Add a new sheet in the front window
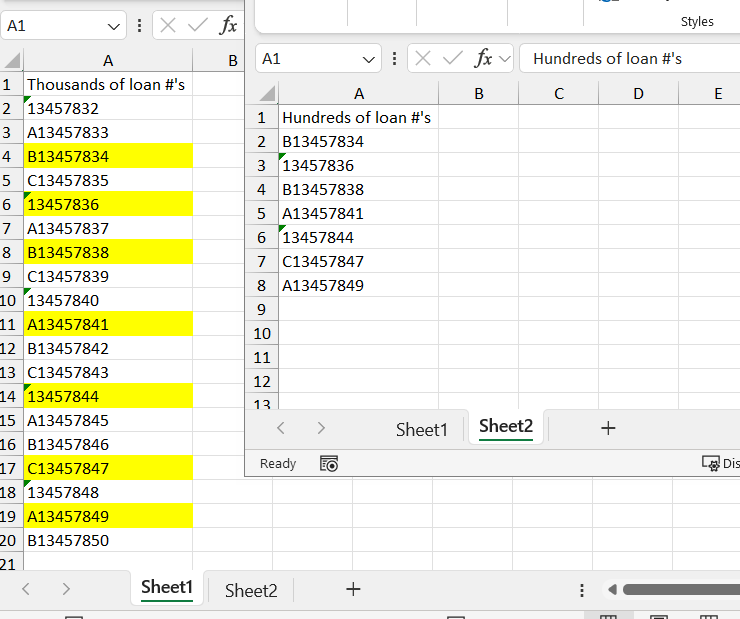Viewport: 740px width, 619px height. pos(608,428)
